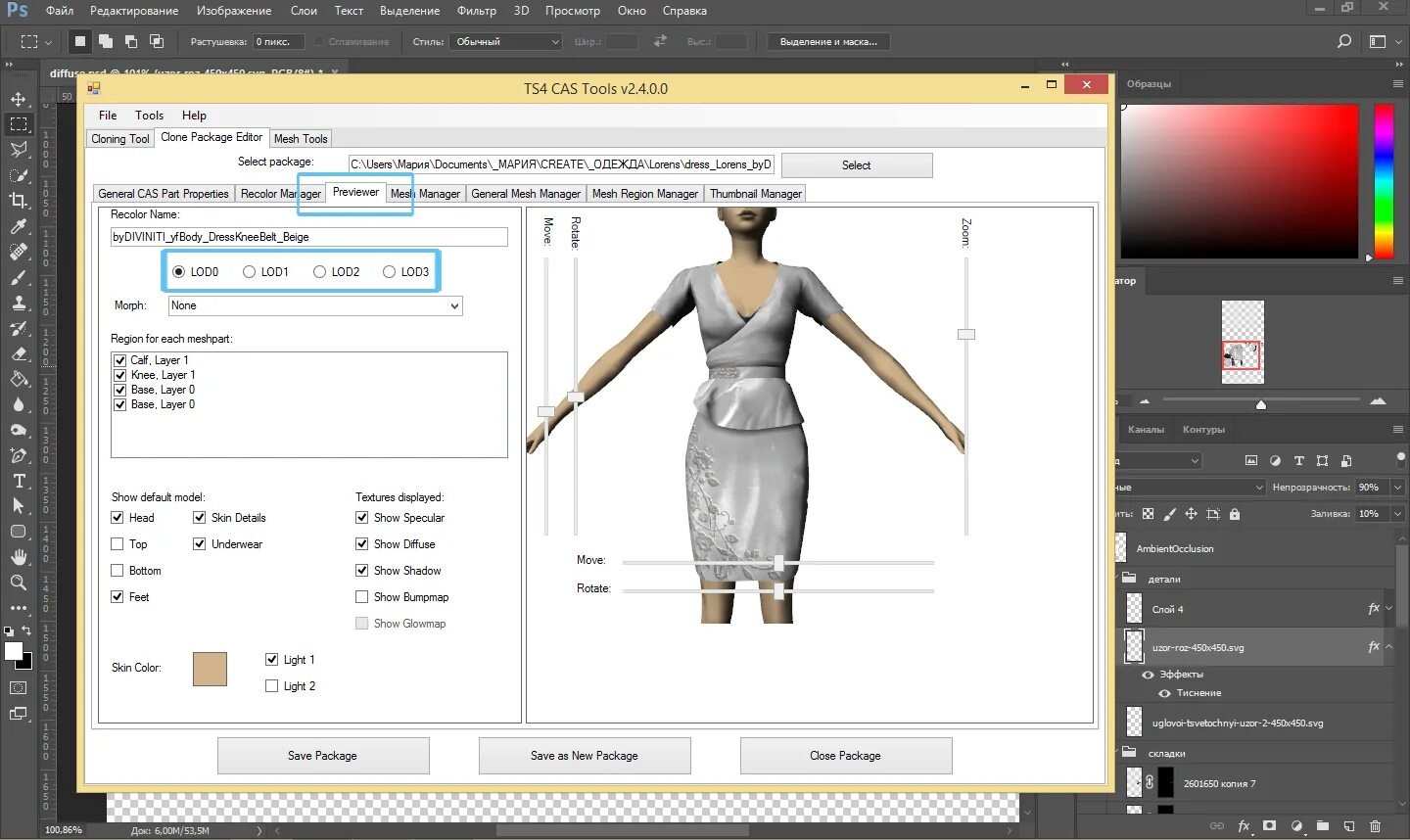The image size is (1410, 840).
Task: Click the Select package button
Action: click(x=857, y=165)
